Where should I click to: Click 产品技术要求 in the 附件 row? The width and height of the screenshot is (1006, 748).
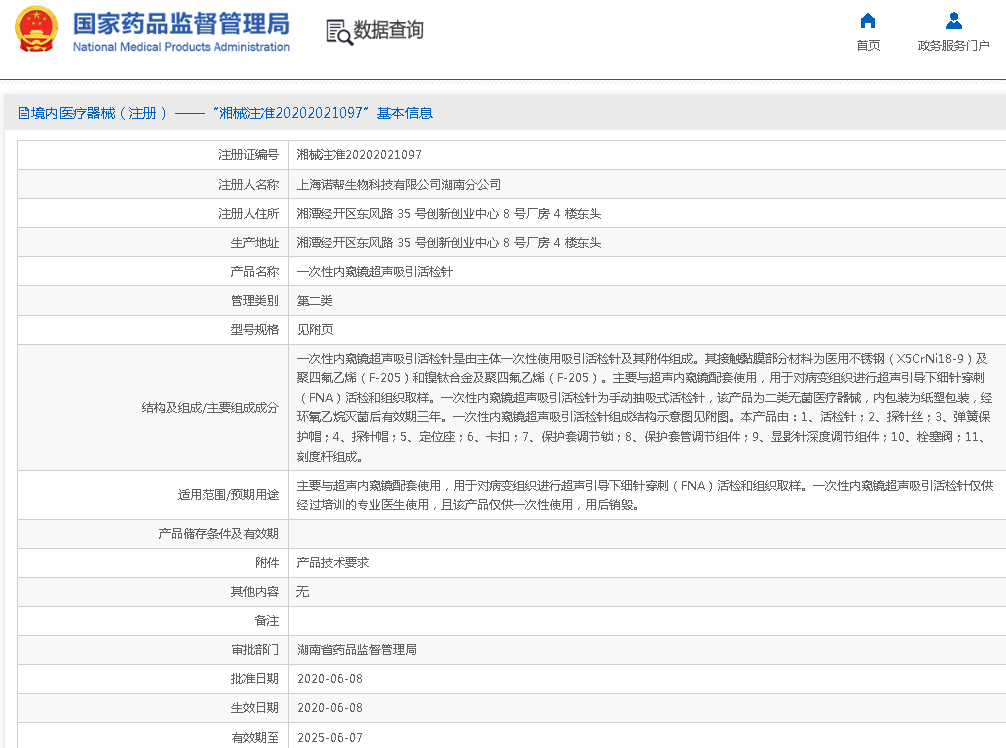tap(333, 562)
